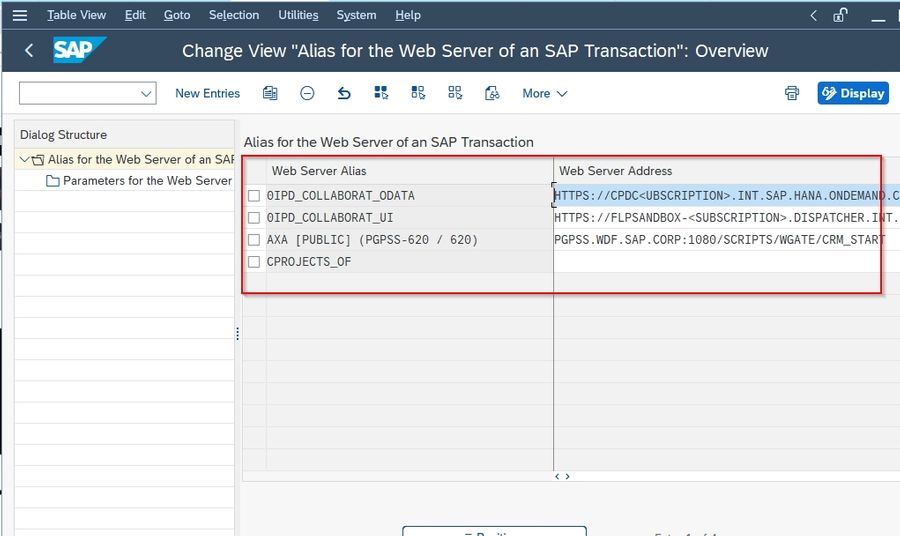This screenshot has width=900, height=536.
Task: Open the Edit menu
Action: [x=135, y=15]
